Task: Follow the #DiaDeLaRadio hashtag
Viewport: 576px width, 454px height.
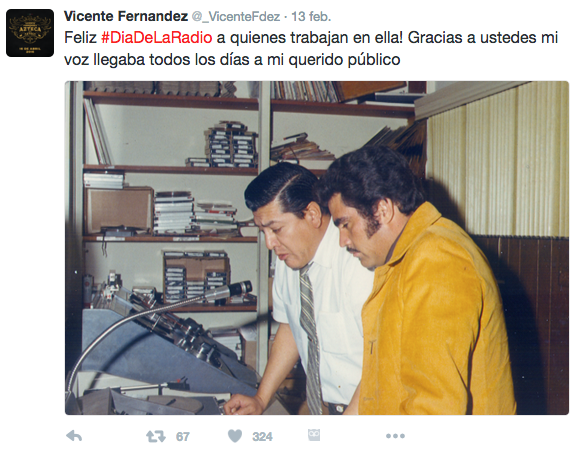Action: pyautogui.click(x=156, y=37)
